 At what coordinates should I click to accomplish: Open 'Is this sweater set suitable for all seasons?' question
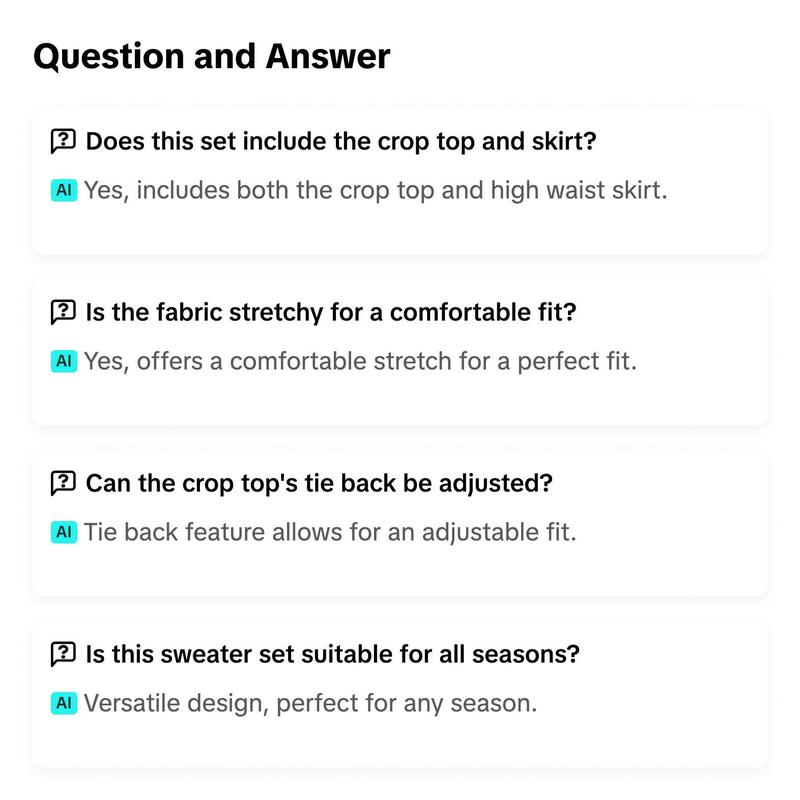pyautogui.click(x=333, y=654)
